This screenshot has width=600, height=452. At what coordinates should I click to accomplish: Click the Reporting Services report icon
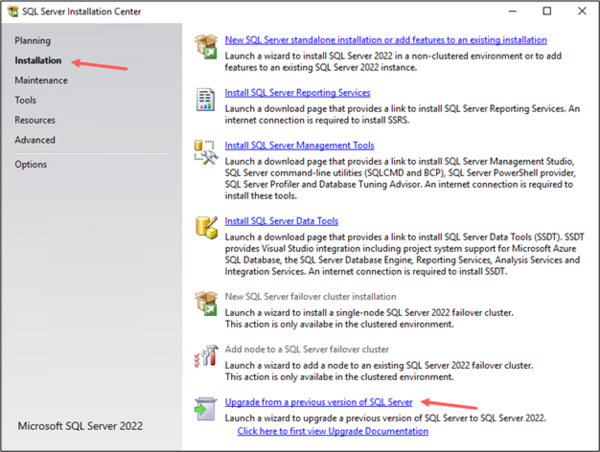(x=205, y=100)
